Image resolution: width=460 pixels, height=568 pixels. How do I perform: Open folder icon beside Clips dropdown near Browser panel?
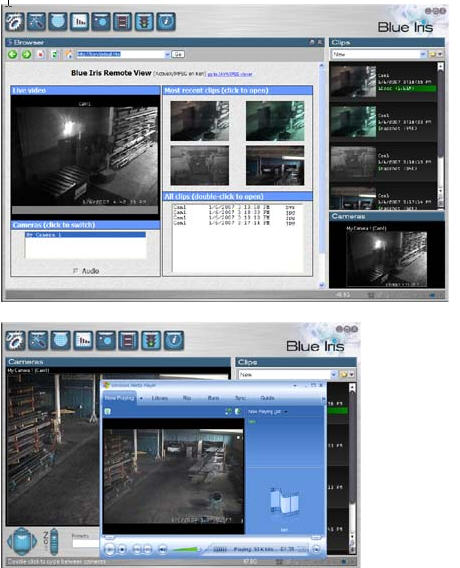click(x=432, y=54)
